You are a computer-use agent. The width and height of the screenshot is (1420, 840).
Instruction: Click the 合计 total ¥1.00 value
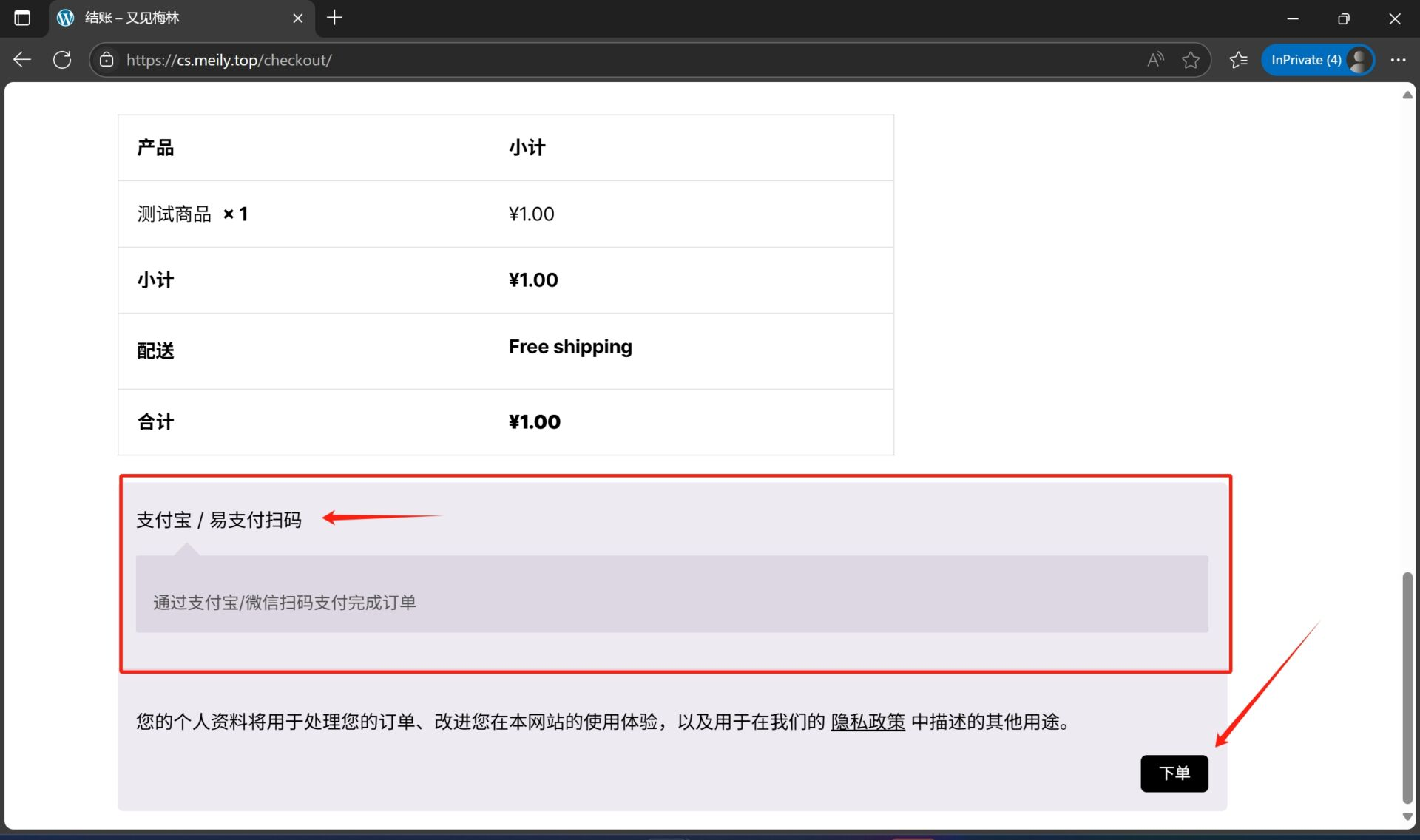click(x=535, y=422)
